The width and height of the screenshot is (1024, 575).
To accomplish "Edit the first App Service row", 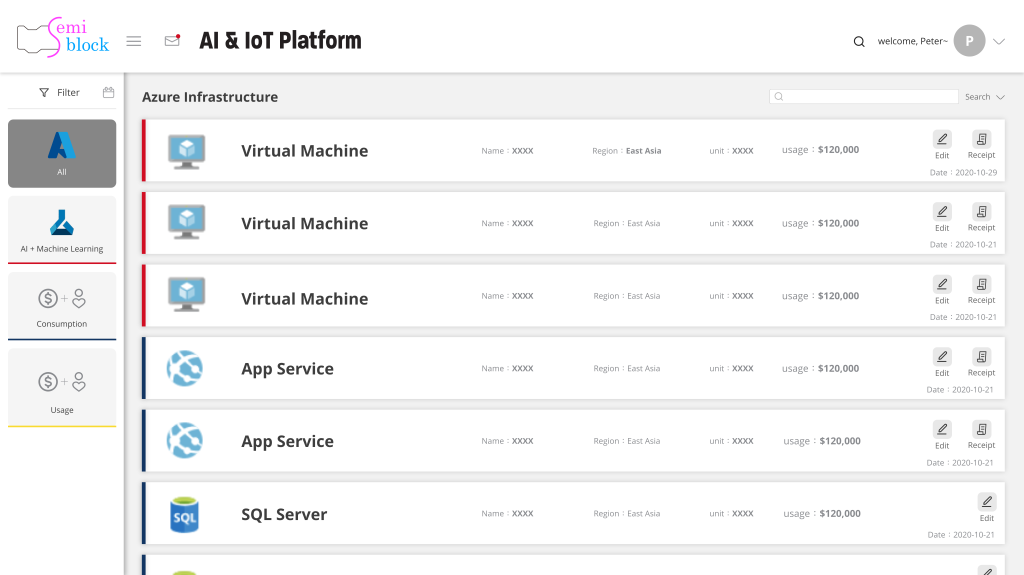I will (942, 363).
